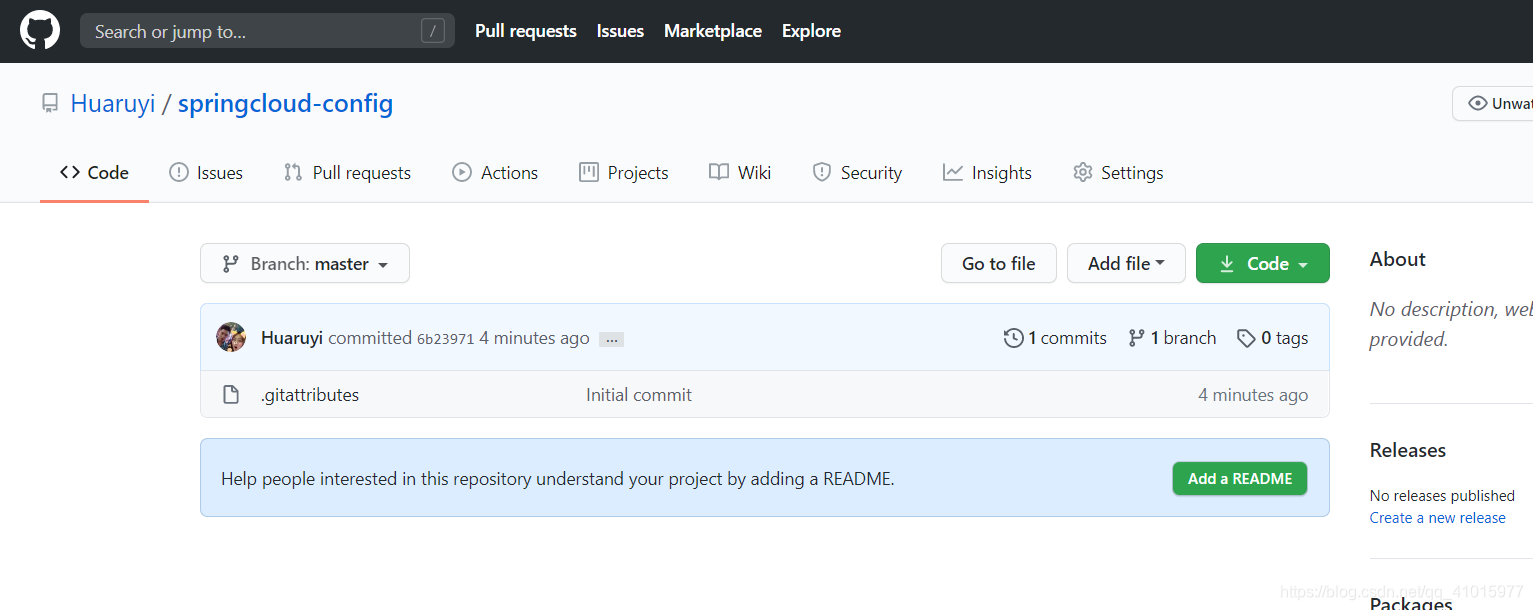View the 1 commits history link
1533x610 pixels.
pos(1055,338)
